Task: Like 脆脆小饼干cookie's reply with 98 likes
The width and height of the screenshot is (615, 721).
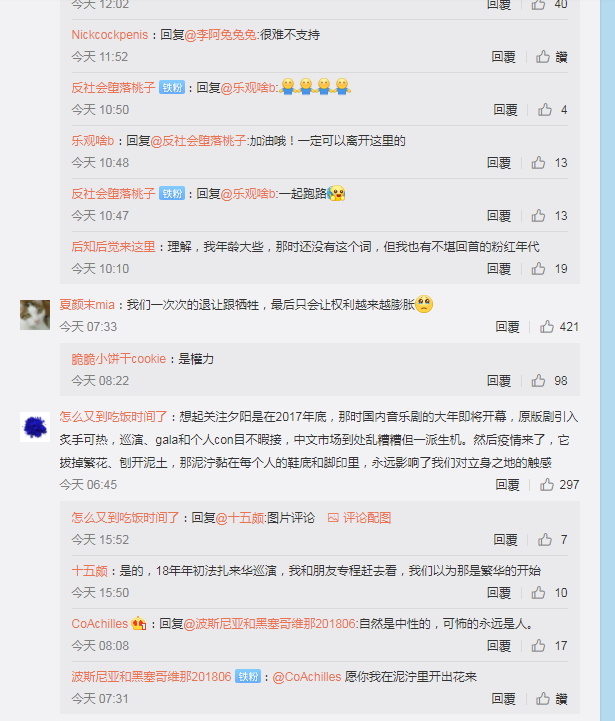Action: (550, 381)
